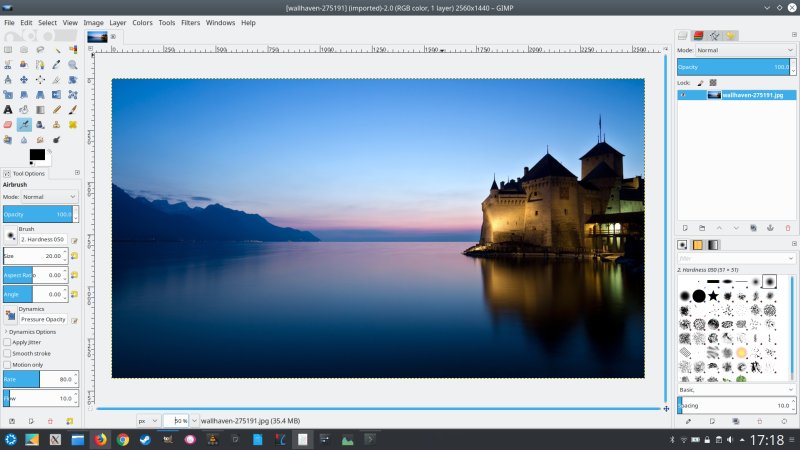The image size is (800, 450).
Task: Select the Scissors Select tool
Action: 8,65
